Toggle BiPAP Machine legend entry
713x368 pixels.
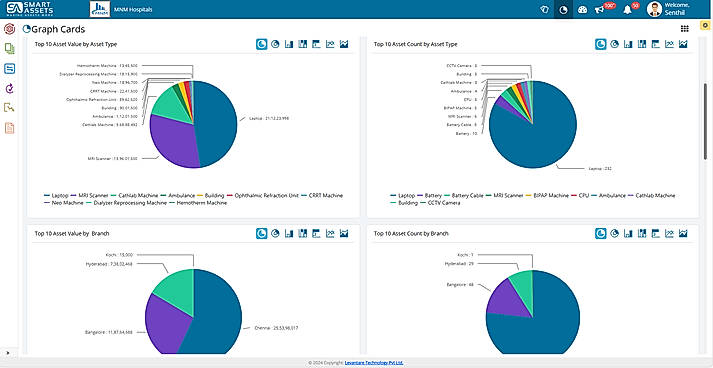[547, 196]
